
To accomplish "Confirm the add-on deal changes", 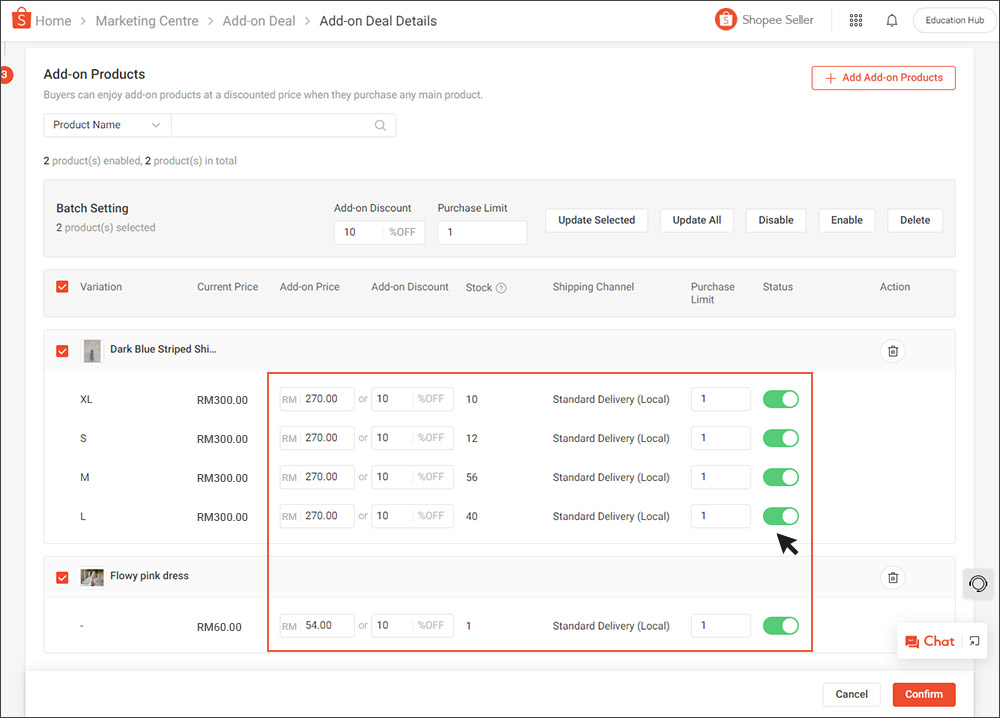I will 923,694.
